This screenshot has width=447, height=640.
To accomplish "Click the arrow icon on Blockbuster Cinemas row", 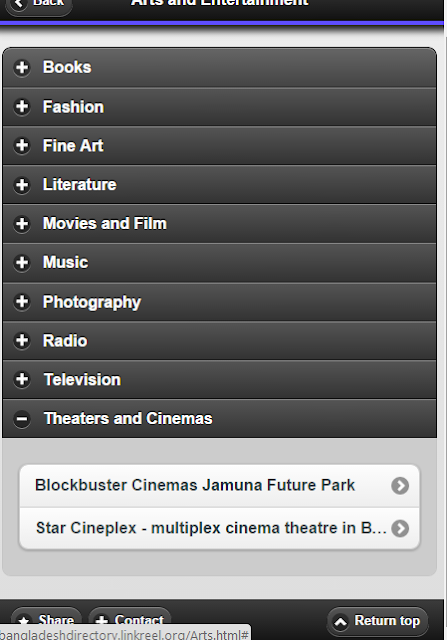I will click(400, 486).
